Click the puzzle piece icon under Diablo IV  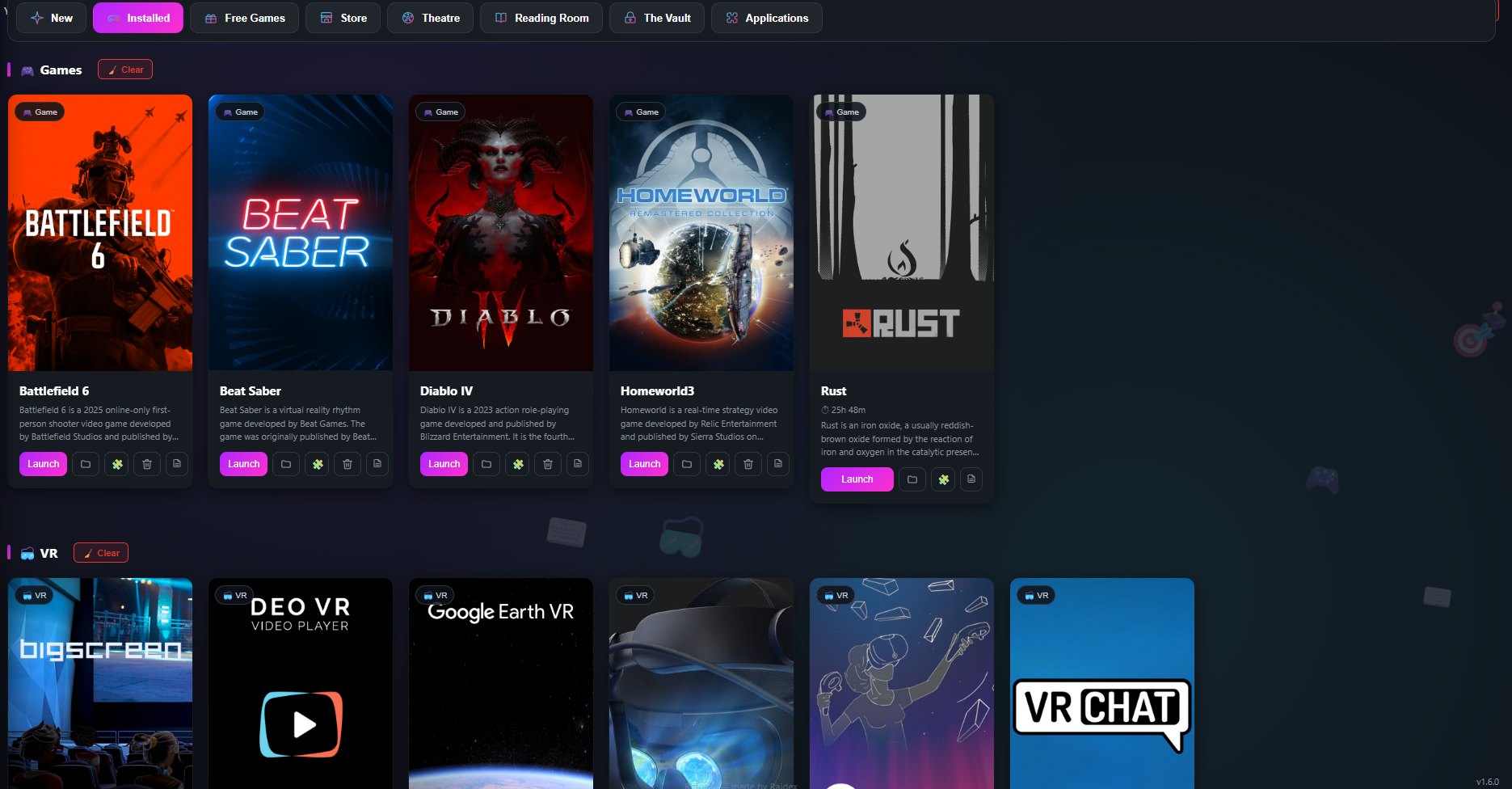(x=518, y=464)
